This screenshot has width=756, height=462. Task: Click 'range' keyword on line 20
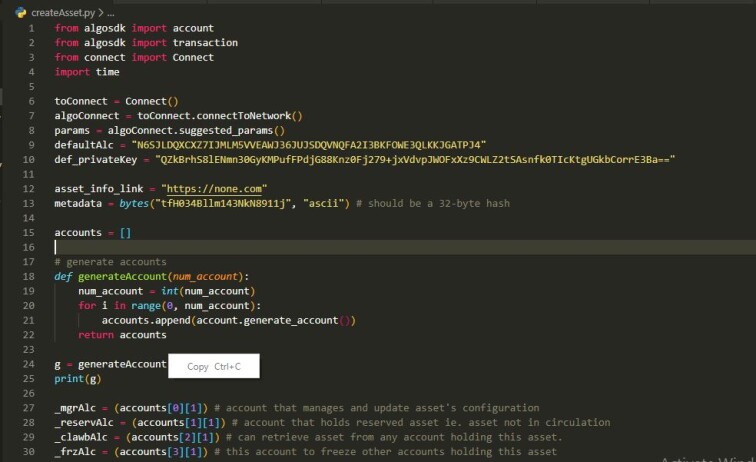[146, 305]
